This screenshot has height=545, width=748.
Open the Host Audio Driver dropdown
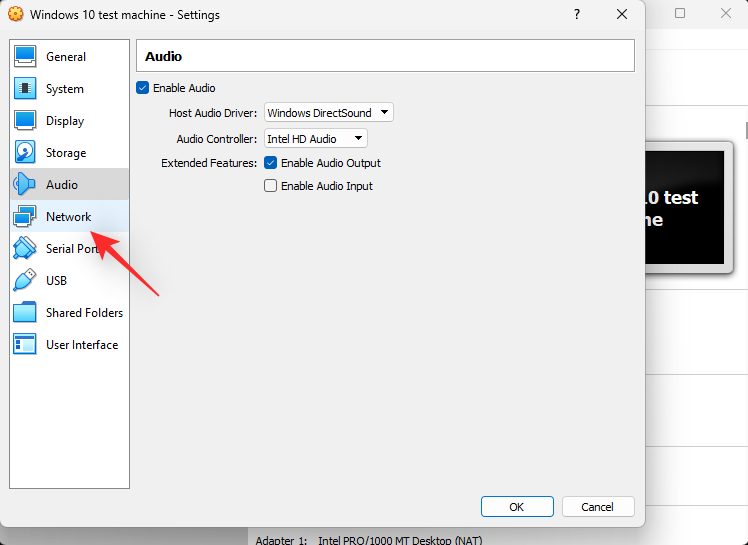pyautogui.click(x=329, y=113)
